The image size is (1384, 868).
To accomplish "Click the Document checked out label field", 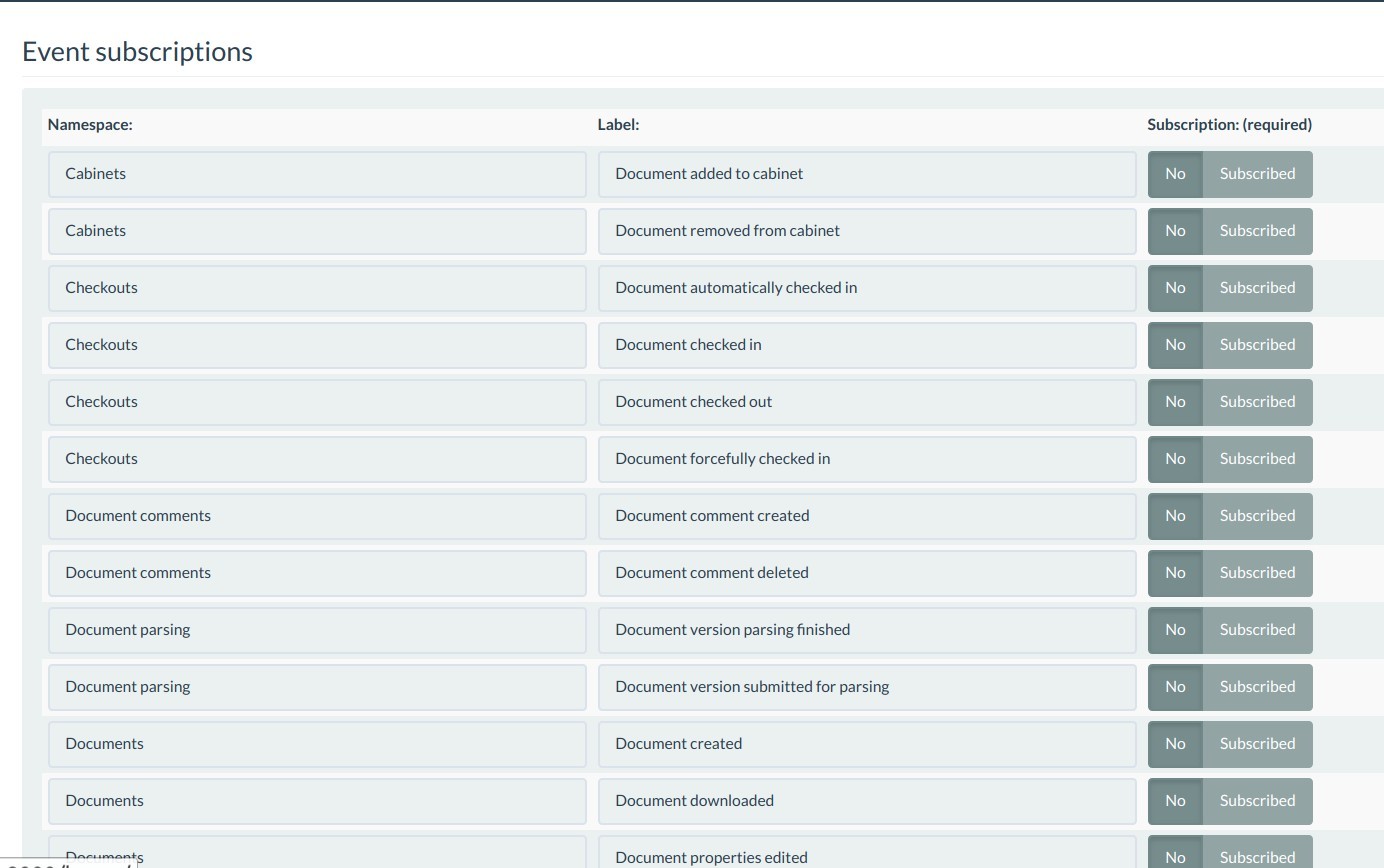I will (867, 402).
